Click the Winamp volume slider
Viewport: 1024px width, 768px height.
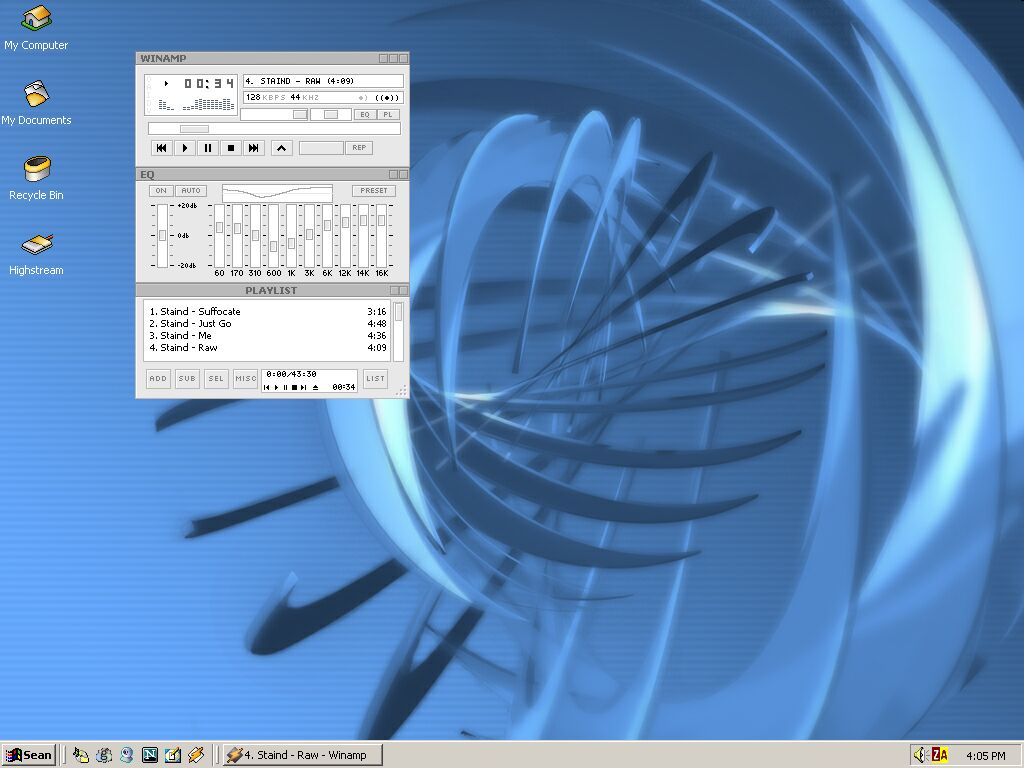[274, 115]
